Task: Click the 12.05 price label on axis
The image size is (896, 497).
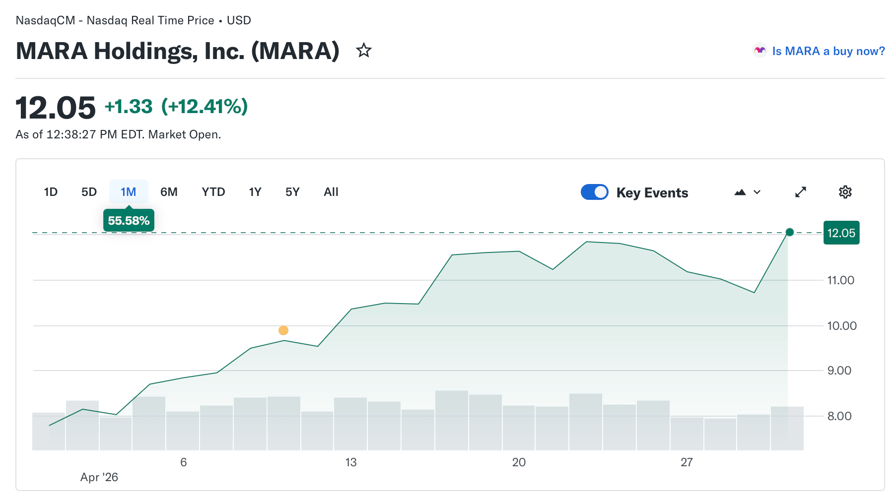Action: coord(841,233)
